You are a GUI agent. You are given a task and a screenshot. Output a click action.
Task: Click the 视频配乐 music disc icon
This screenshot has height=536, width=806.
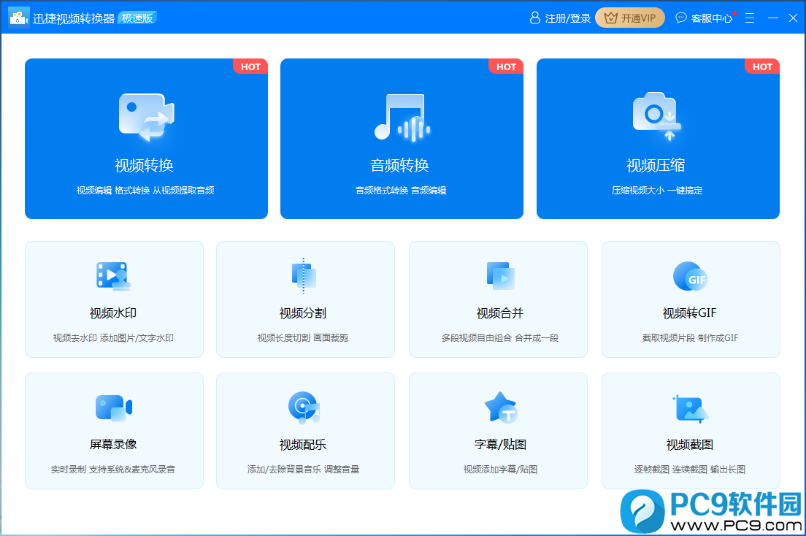[304, 408]
